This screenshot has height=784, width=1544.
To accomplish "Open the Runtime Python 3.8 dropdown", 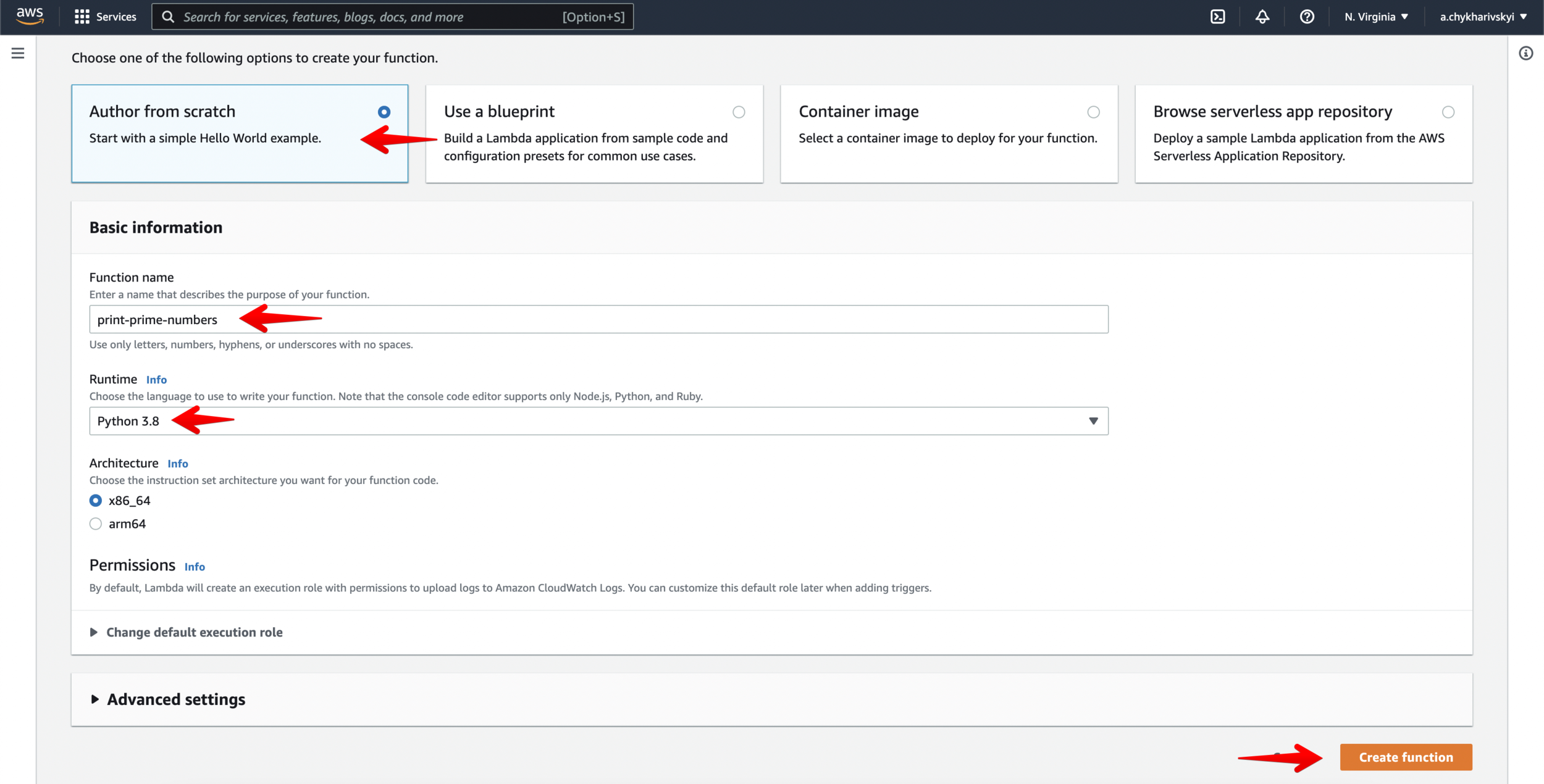I will coord(598,420).
